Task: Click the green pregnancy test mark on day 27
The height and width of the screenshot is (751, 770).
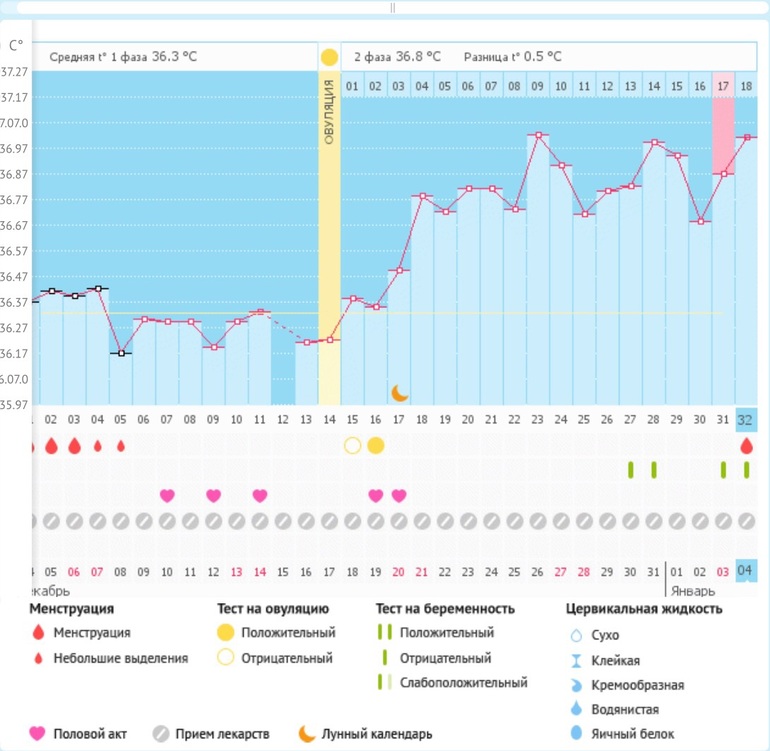Action: [631, 469]
